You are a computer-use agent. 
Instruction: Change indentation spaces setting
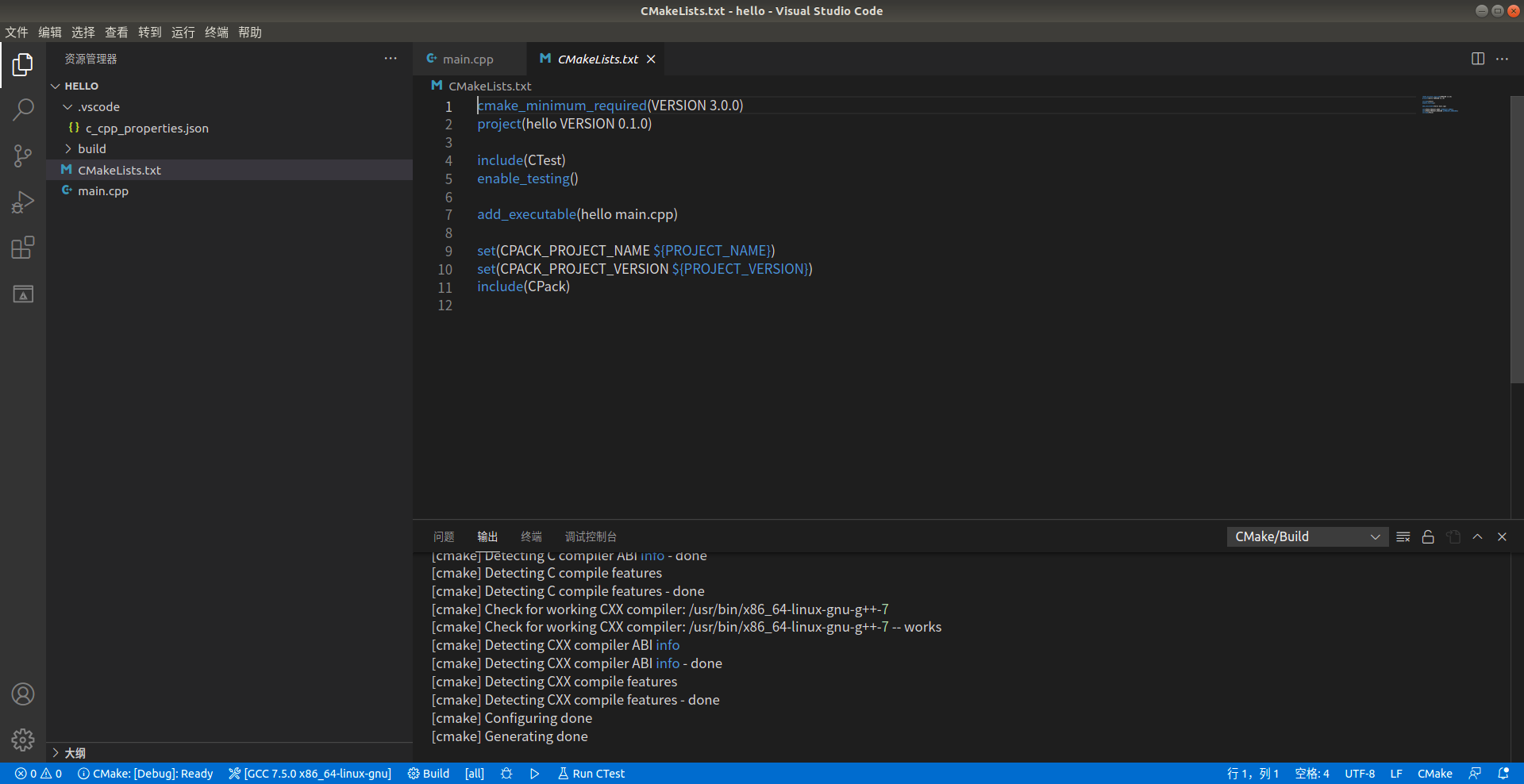pos(1312,774)
